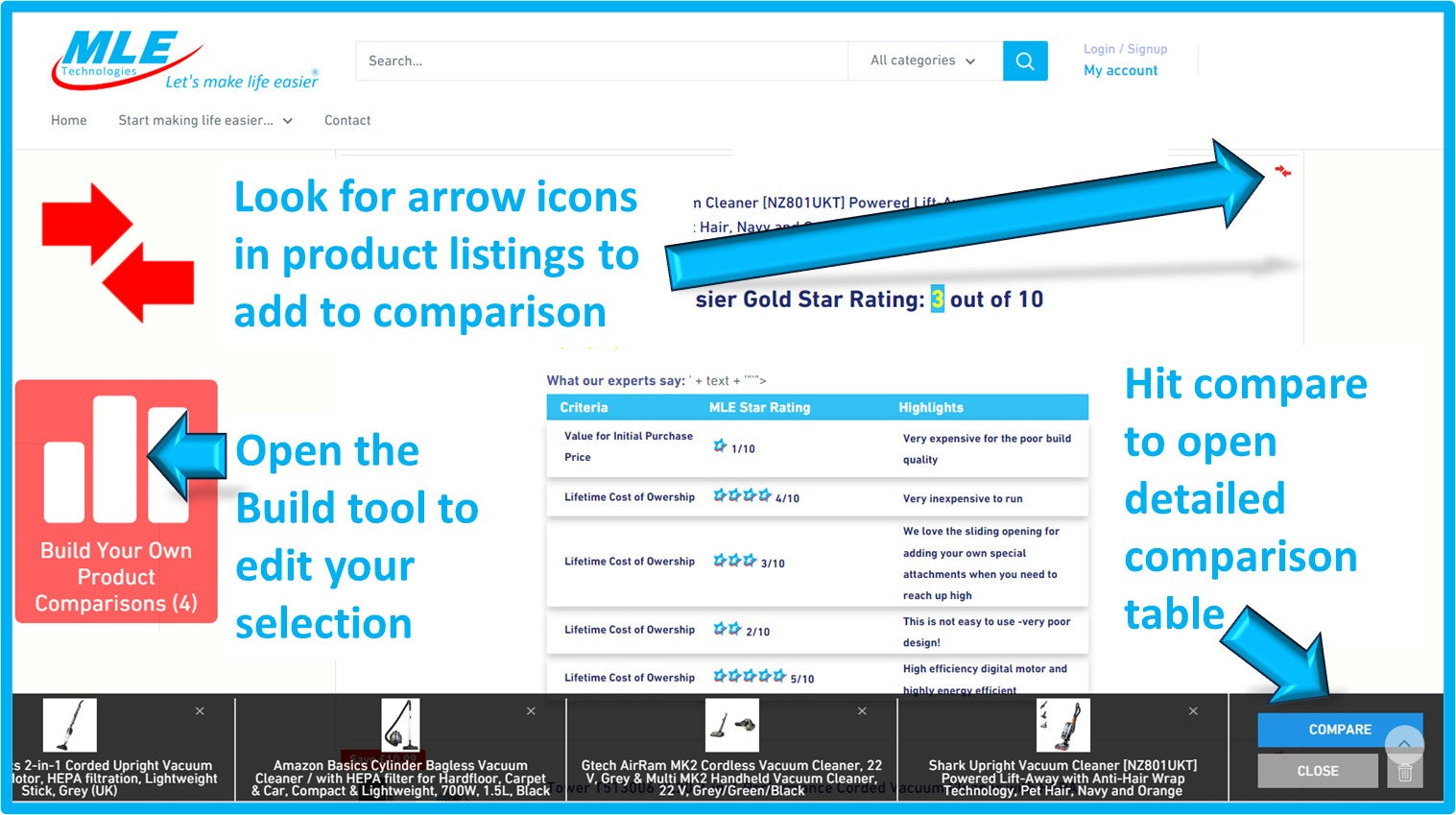Click the magnifier search button
Screen dimensions: 1456x815
click(x=1025, y=60)
